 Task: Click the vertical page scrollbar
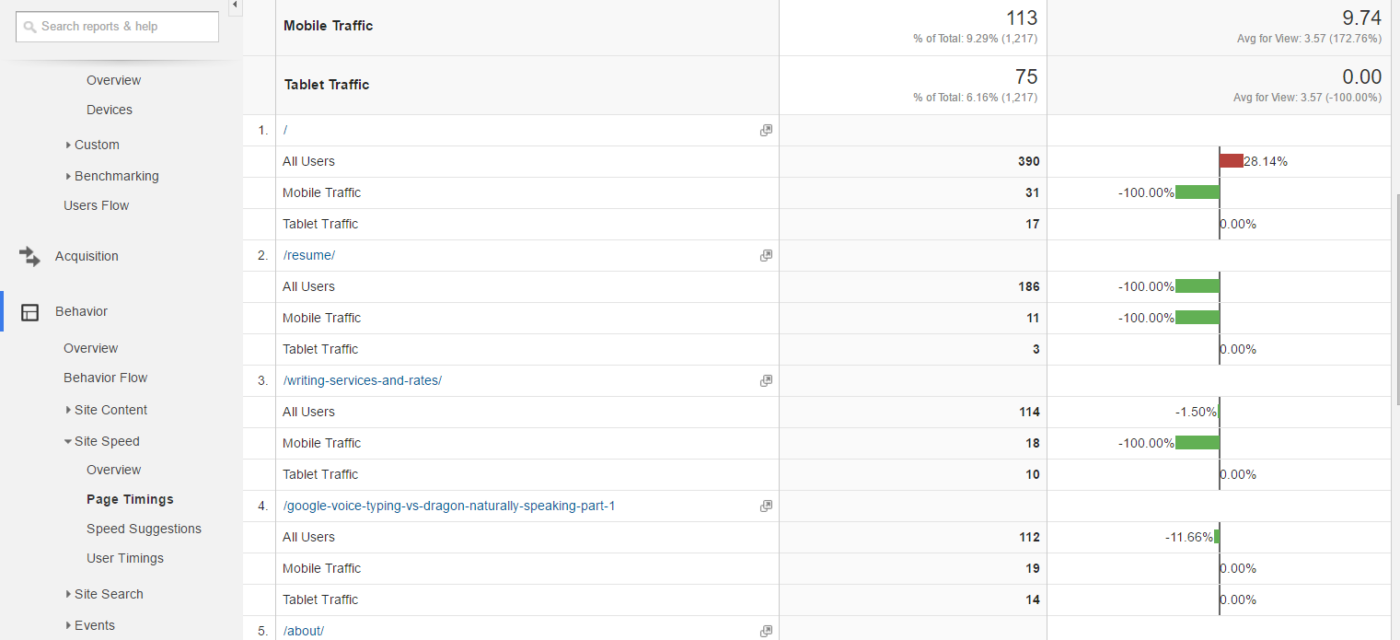pos(1396,300)
